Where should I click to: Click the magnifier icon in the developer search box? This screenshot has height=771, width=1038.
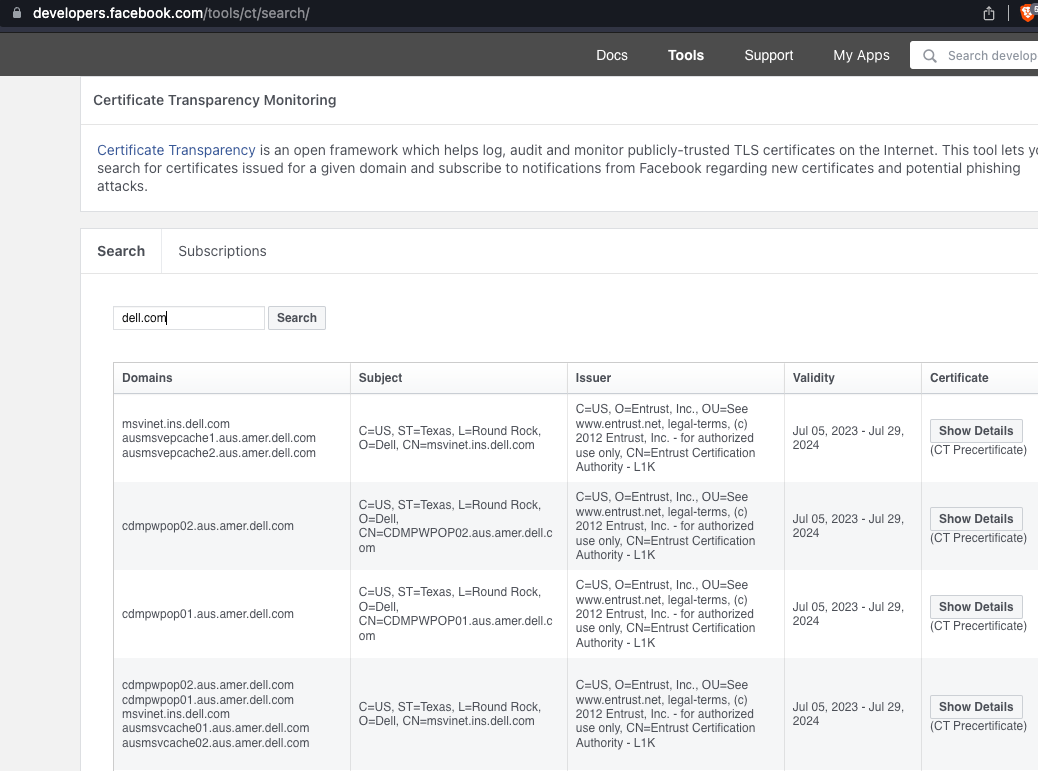[x=929, y=55]
